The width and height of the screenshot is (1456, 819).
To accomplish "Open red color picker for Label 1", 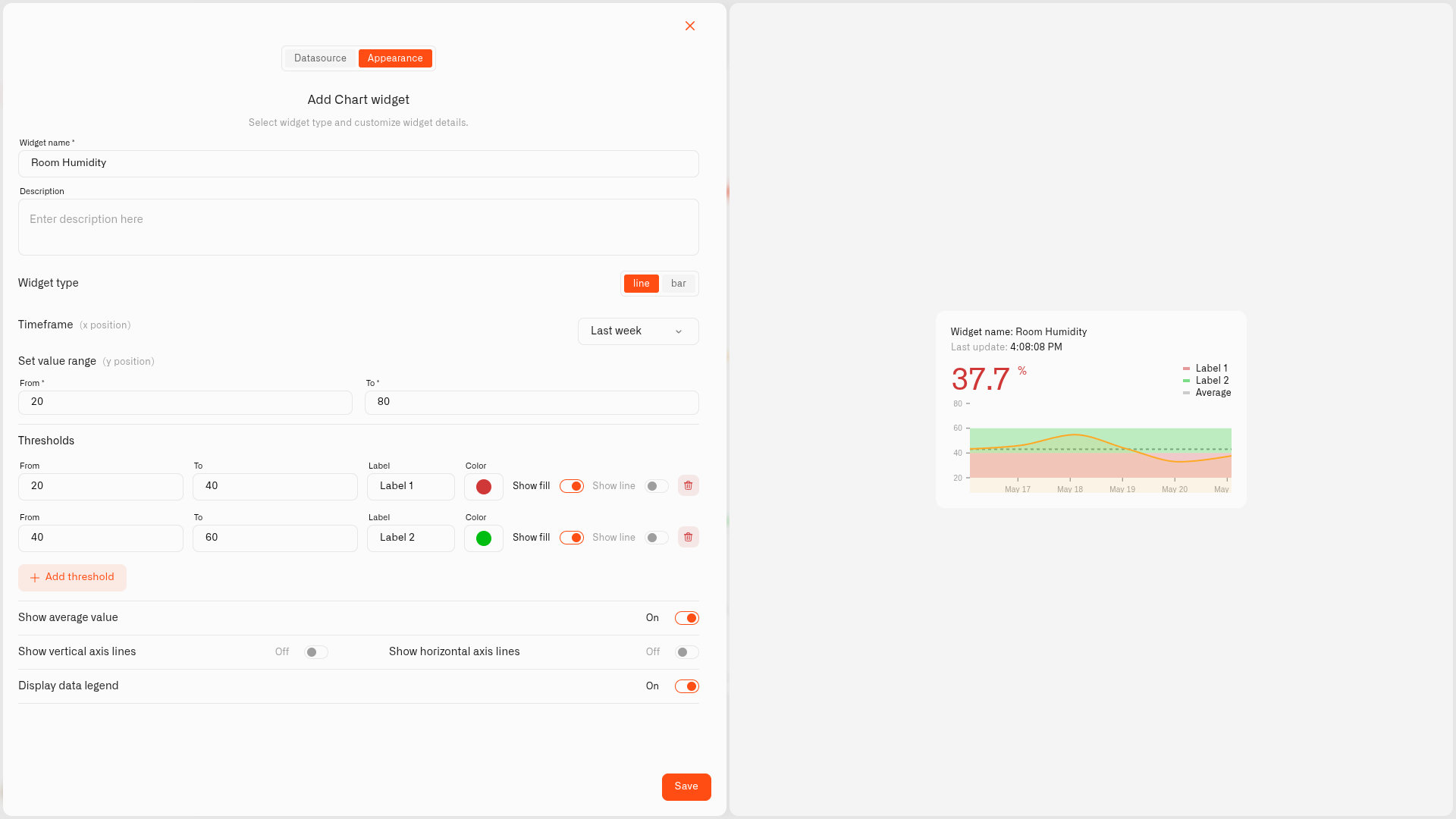I will 484,487.
